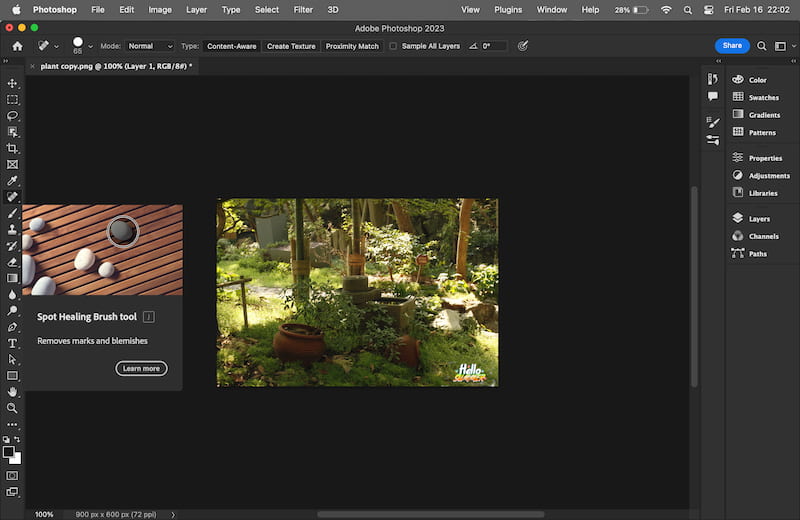Expand the right panel dock arrows
The height and width of the screenshot is (520, 800).
(793, 61)
